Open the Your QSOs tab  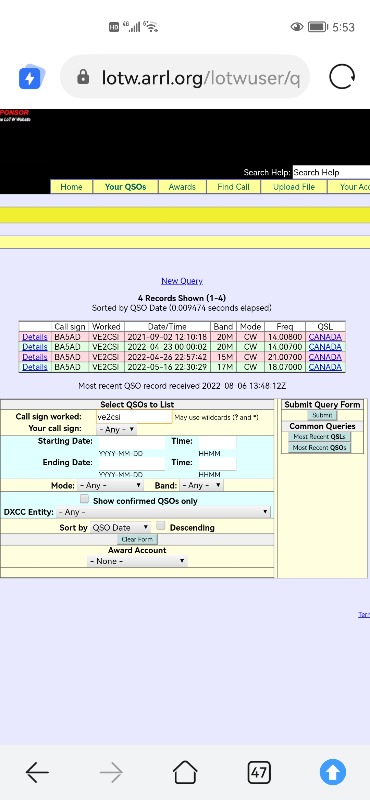126,187
